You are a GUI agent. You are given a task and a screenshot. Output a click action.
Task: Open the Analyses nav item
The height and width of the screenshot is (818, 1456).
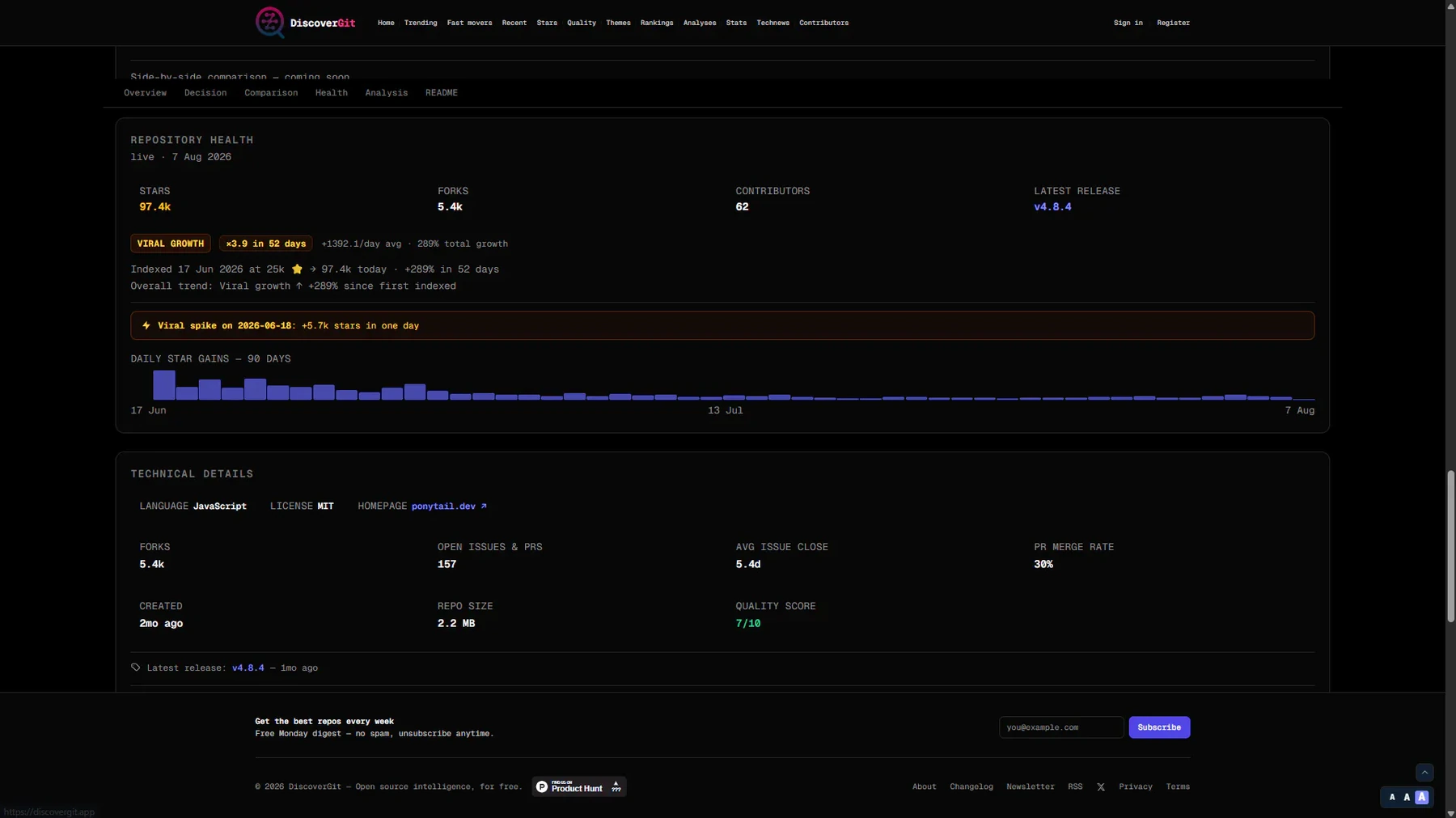coord(700,23)
